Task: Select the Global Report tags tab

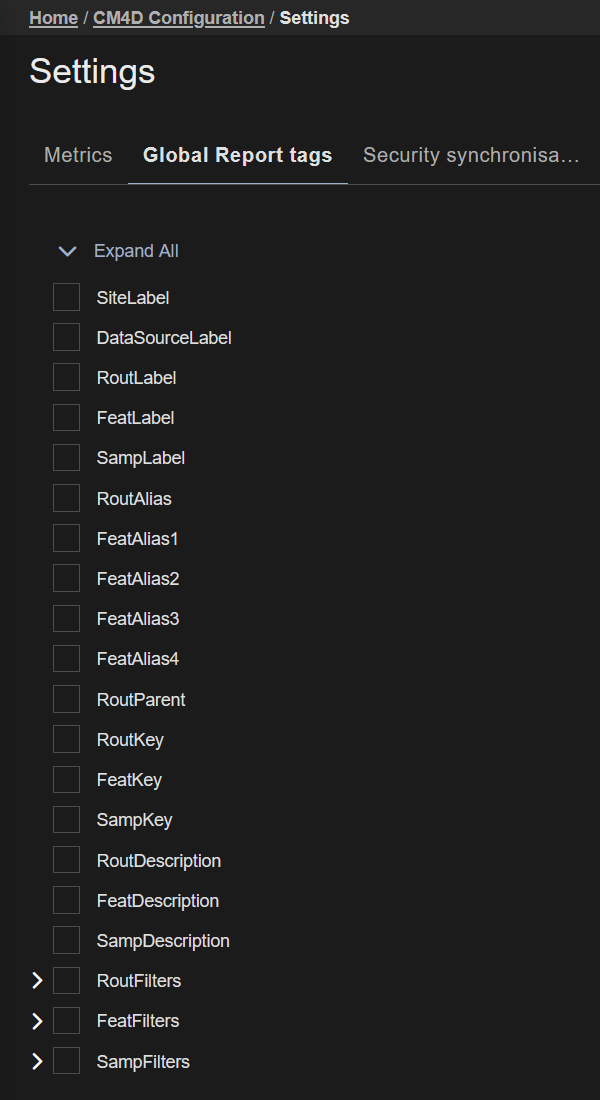Action: [x=237, y=155]
